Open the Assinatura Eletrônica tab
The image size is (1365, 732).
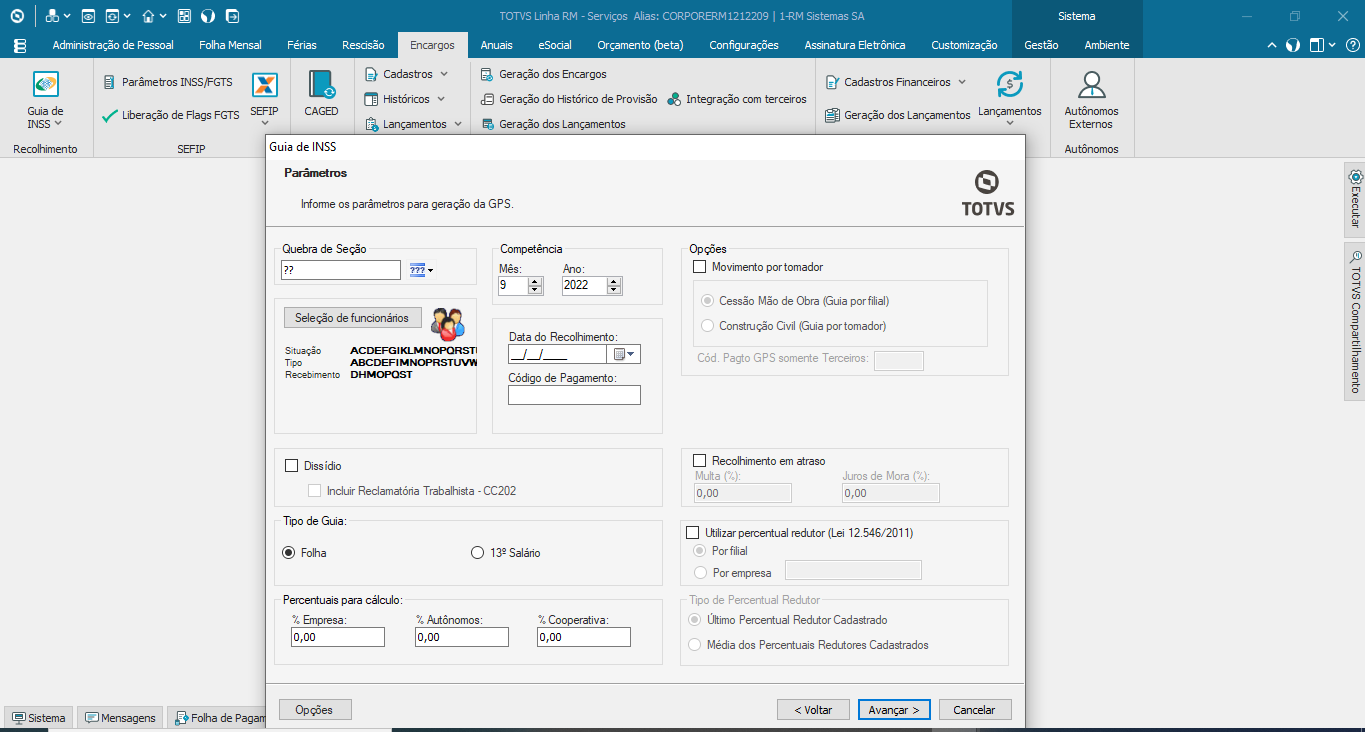click(855, 45)
